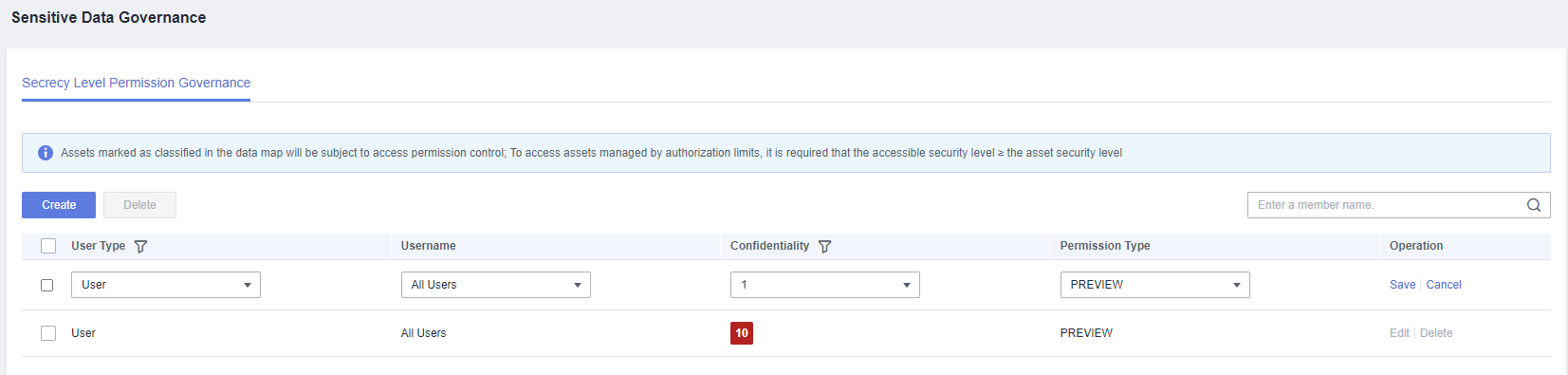
Task: Focus the member name search field
Action: [1387, 205]
